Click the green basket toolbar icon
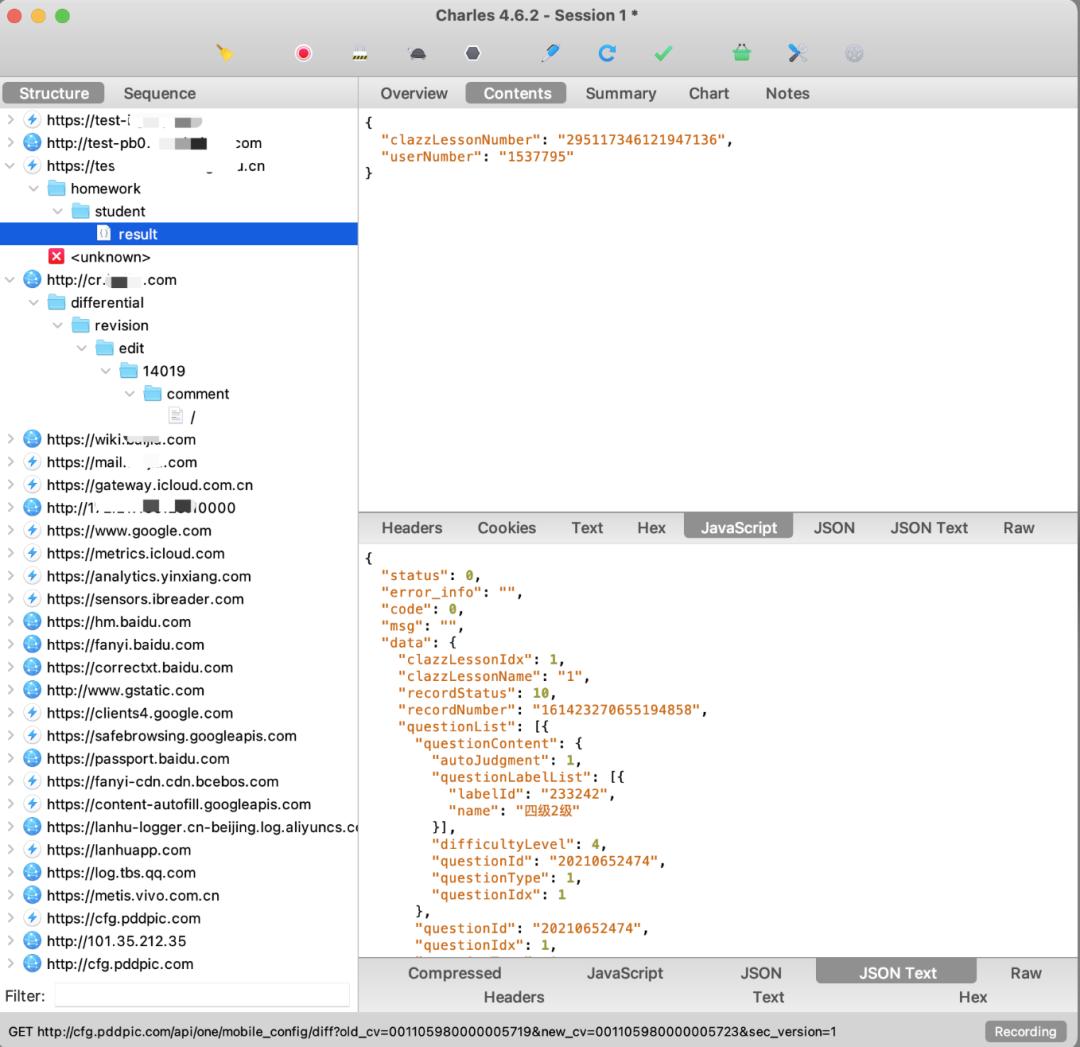This screenshot has height=1047, width=1080. [x=741, y=53]
